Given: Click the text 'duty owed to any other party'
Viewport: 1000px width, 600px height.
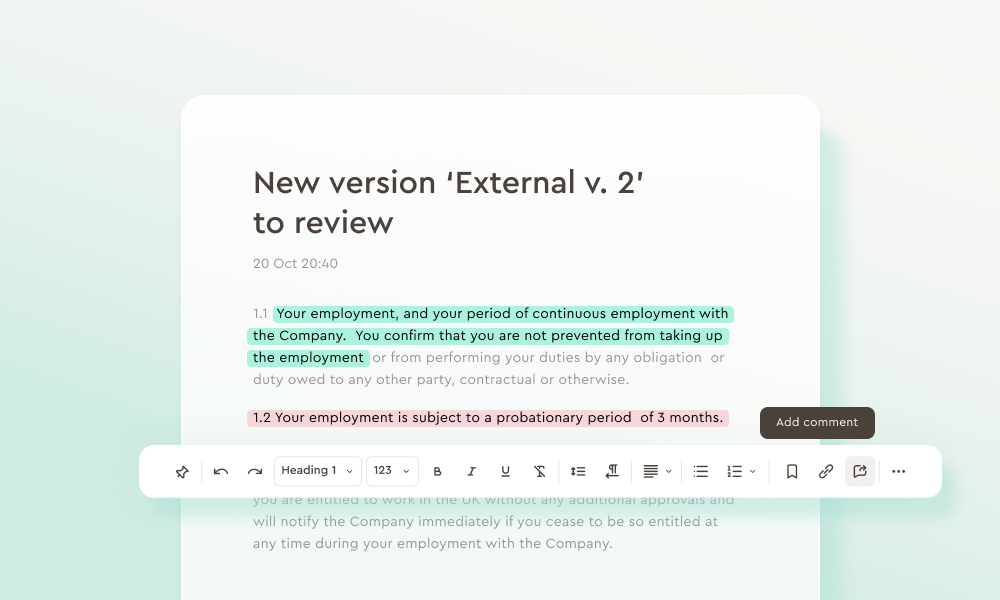Looking at the screenshot, I should 353,379.
